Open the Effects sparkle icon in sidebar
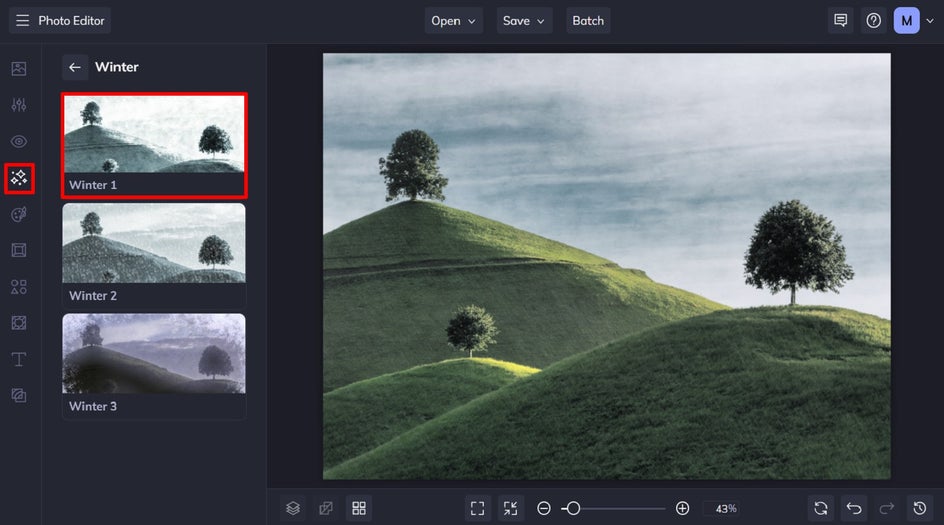Image resolution: width=944 pixels, height=525 pixels. point(19,178)
